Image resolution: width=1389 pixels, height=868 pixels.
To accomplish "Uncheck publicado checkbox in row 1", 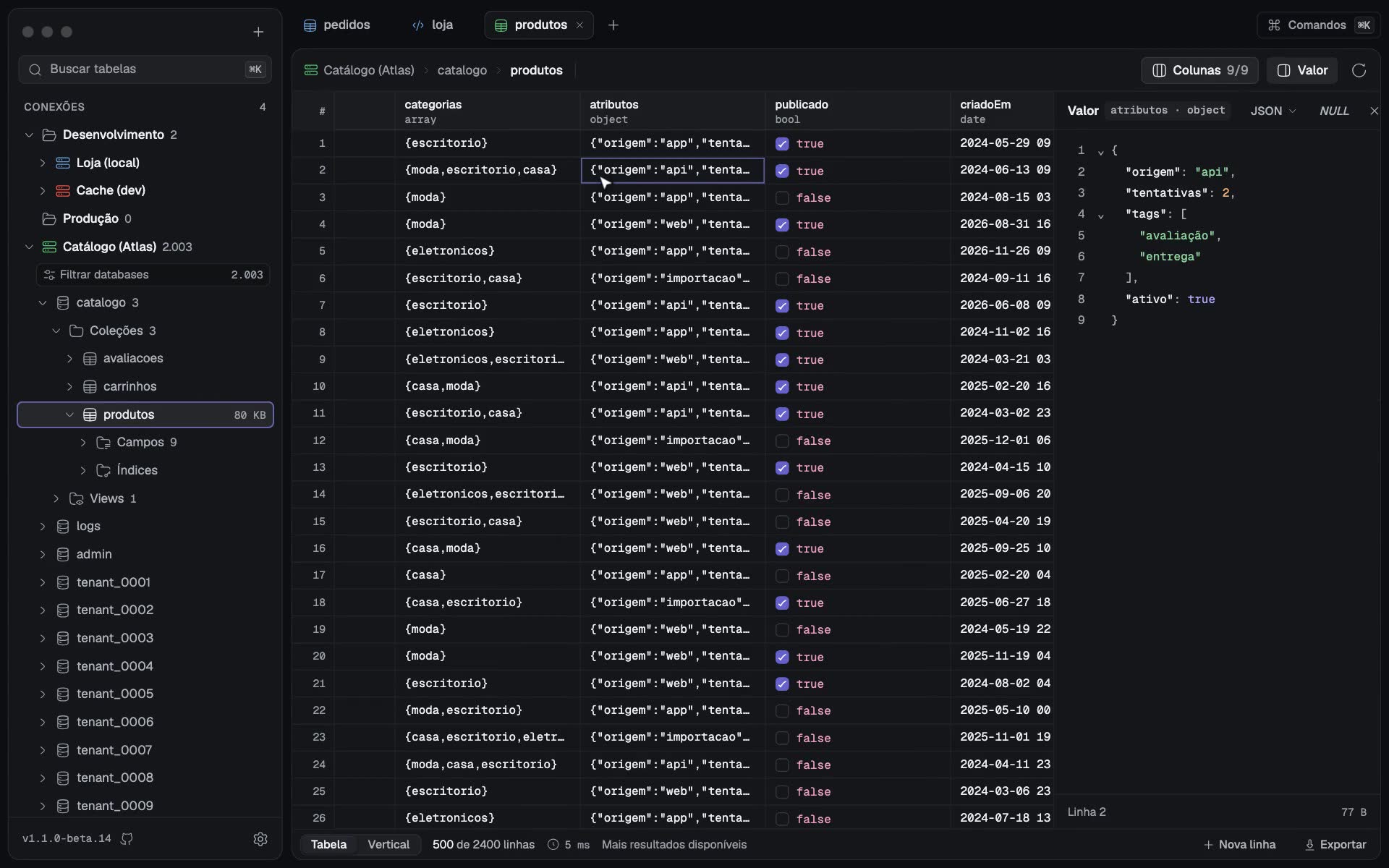I will [x=782, y=144].
